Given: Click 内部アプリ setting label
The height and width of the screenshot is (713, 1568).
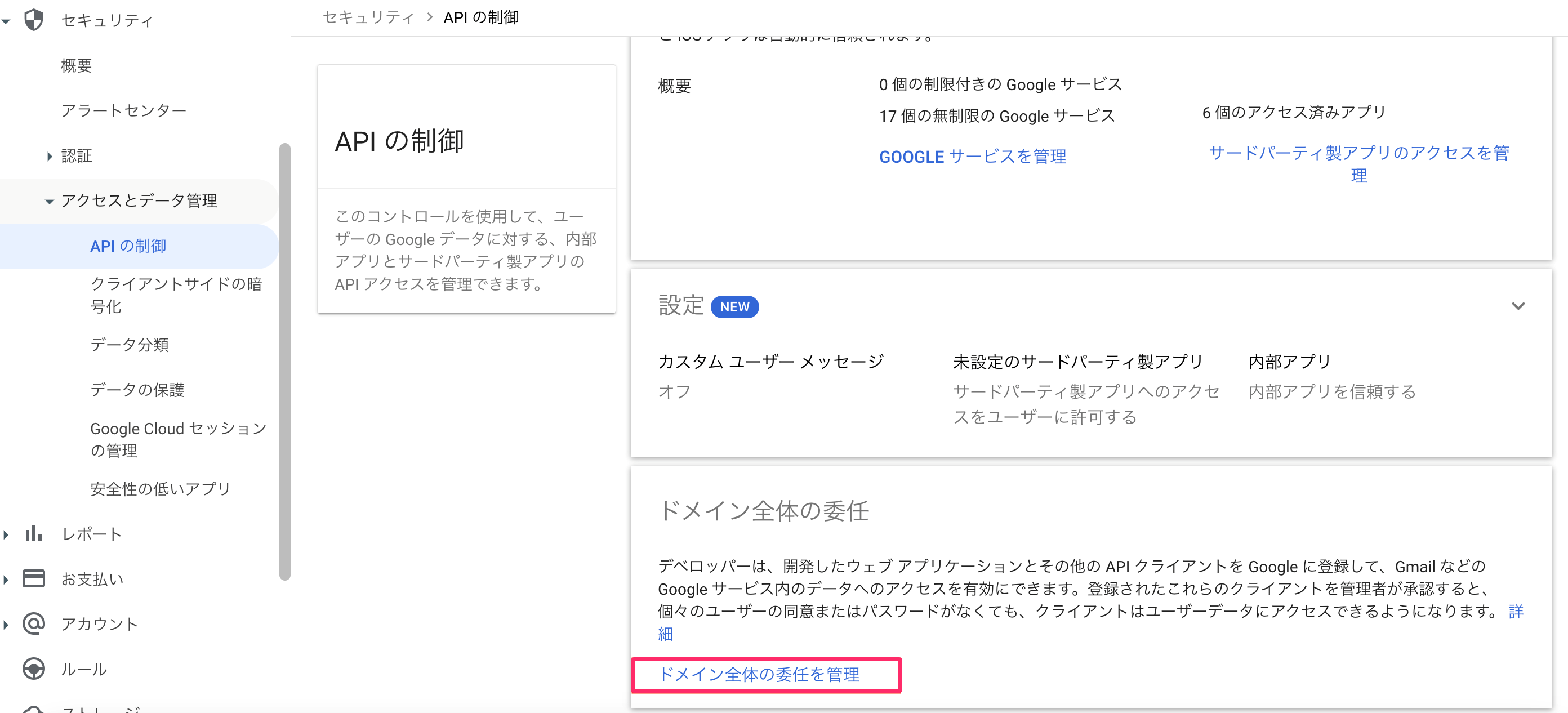Looking at the screenshot, I should 1290,362.
